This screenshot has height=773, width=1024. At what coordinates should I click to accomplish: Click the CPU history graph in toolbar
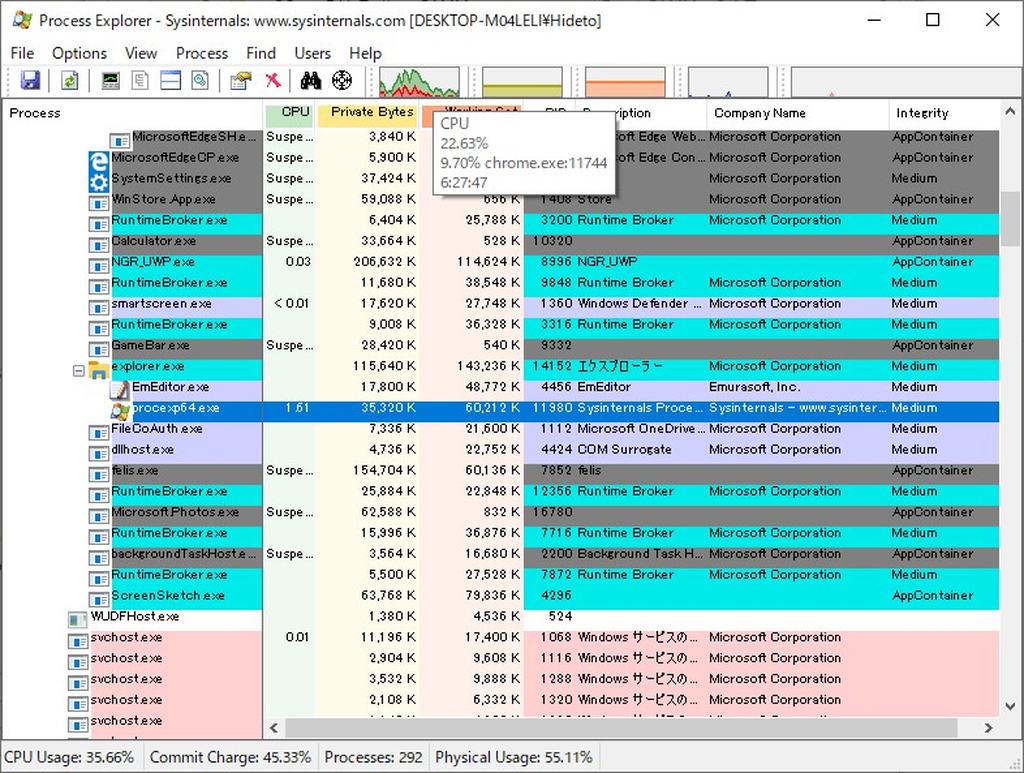[x=420, y=80]
